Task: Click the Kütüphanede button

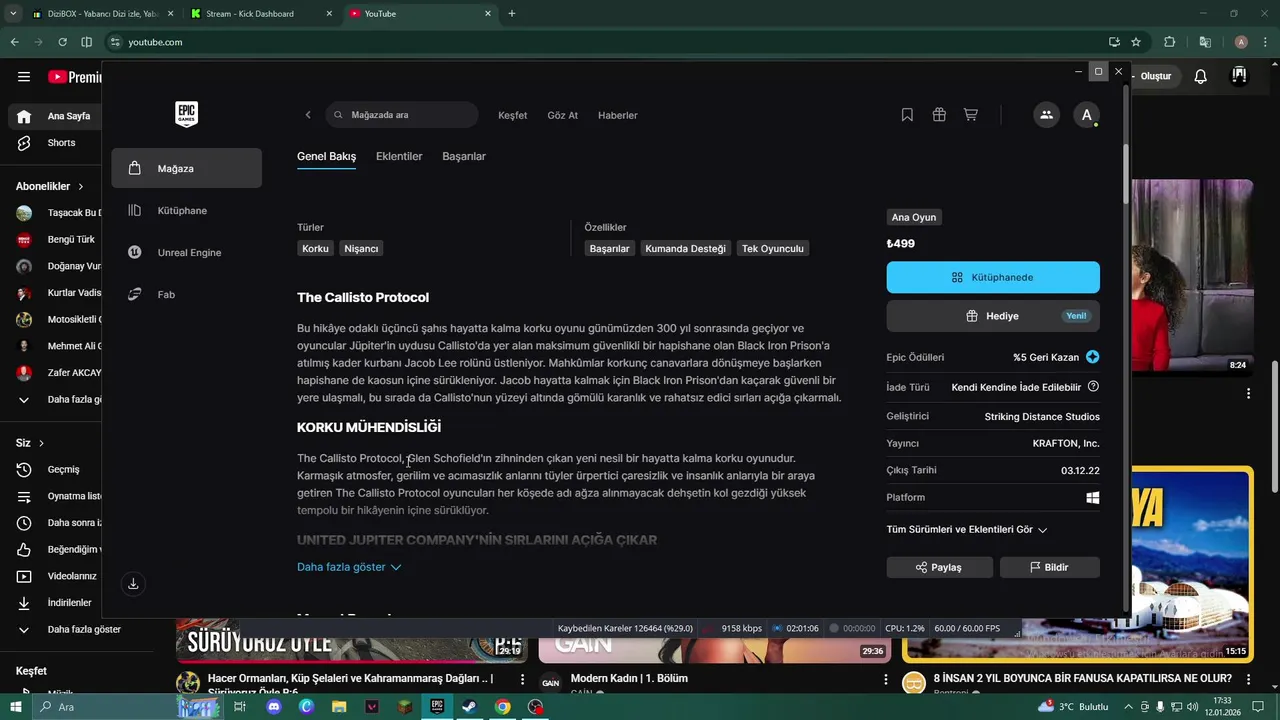Action: (x=993, y=277)
